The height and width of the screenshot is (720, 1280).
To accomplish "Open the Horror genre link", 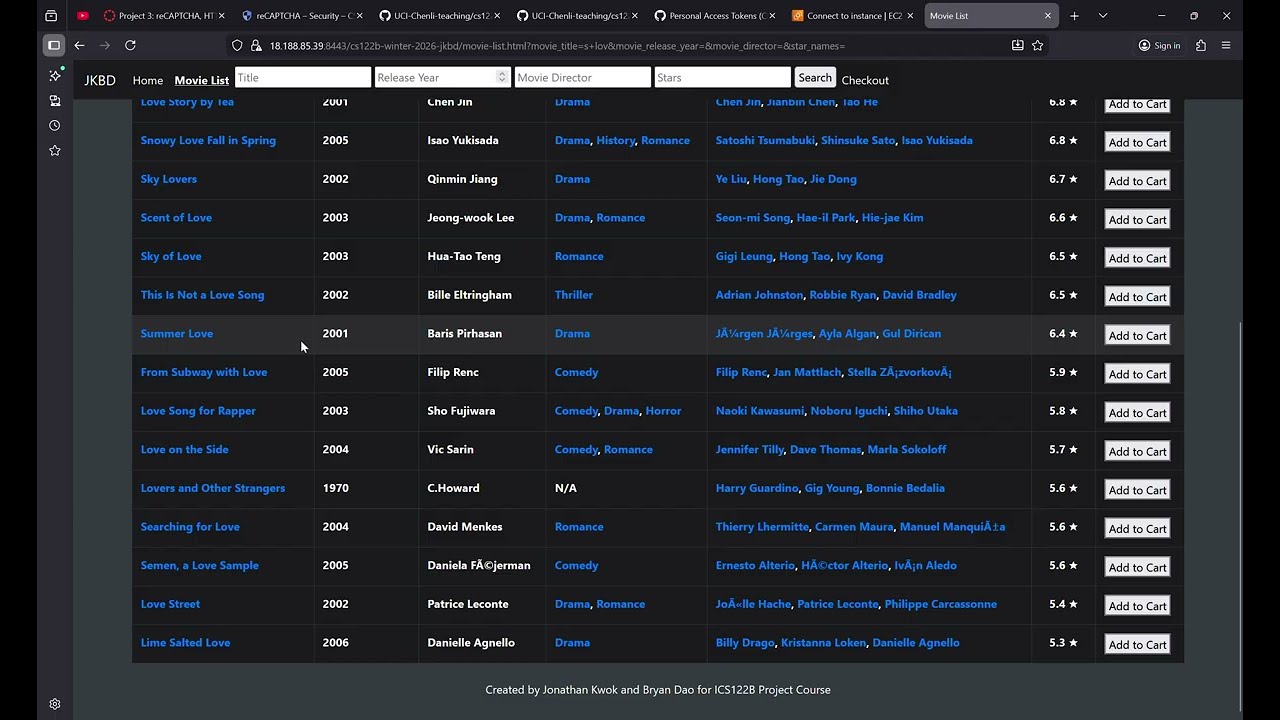I will click(663, 411).
